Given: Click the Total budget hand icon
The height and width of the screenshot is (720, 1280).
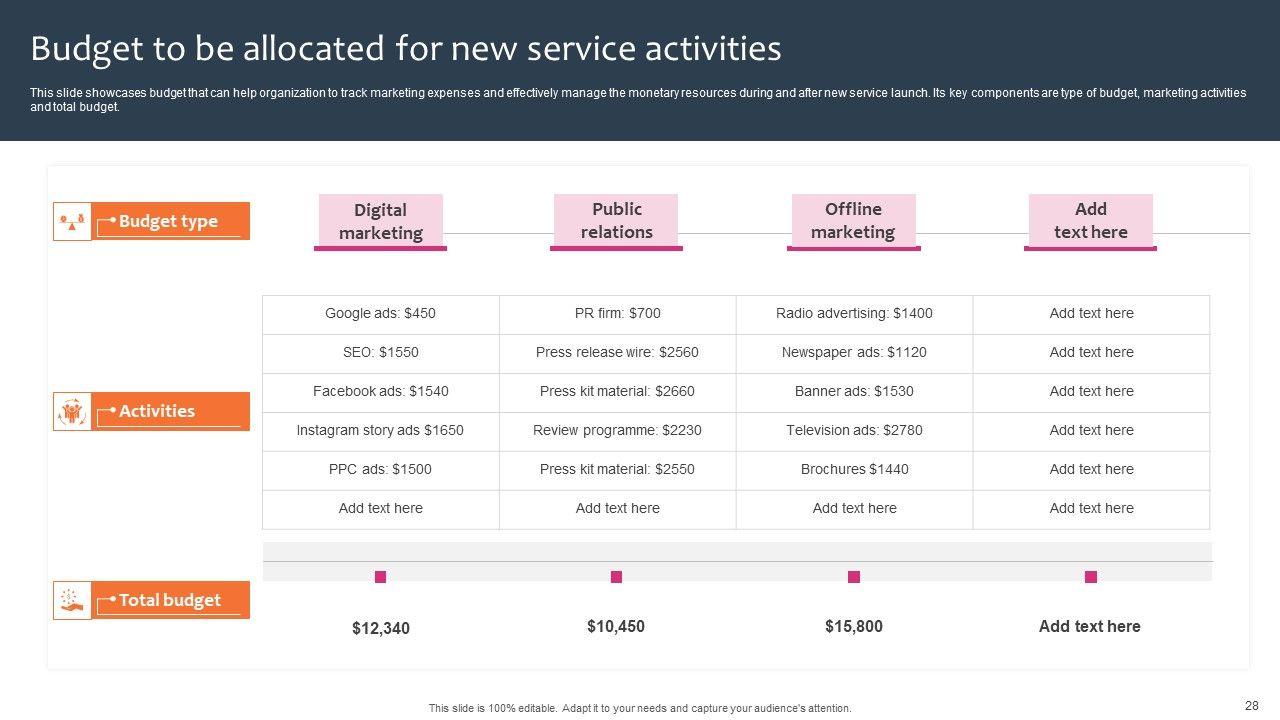Looking at the screenshot, I should point(72,600).
